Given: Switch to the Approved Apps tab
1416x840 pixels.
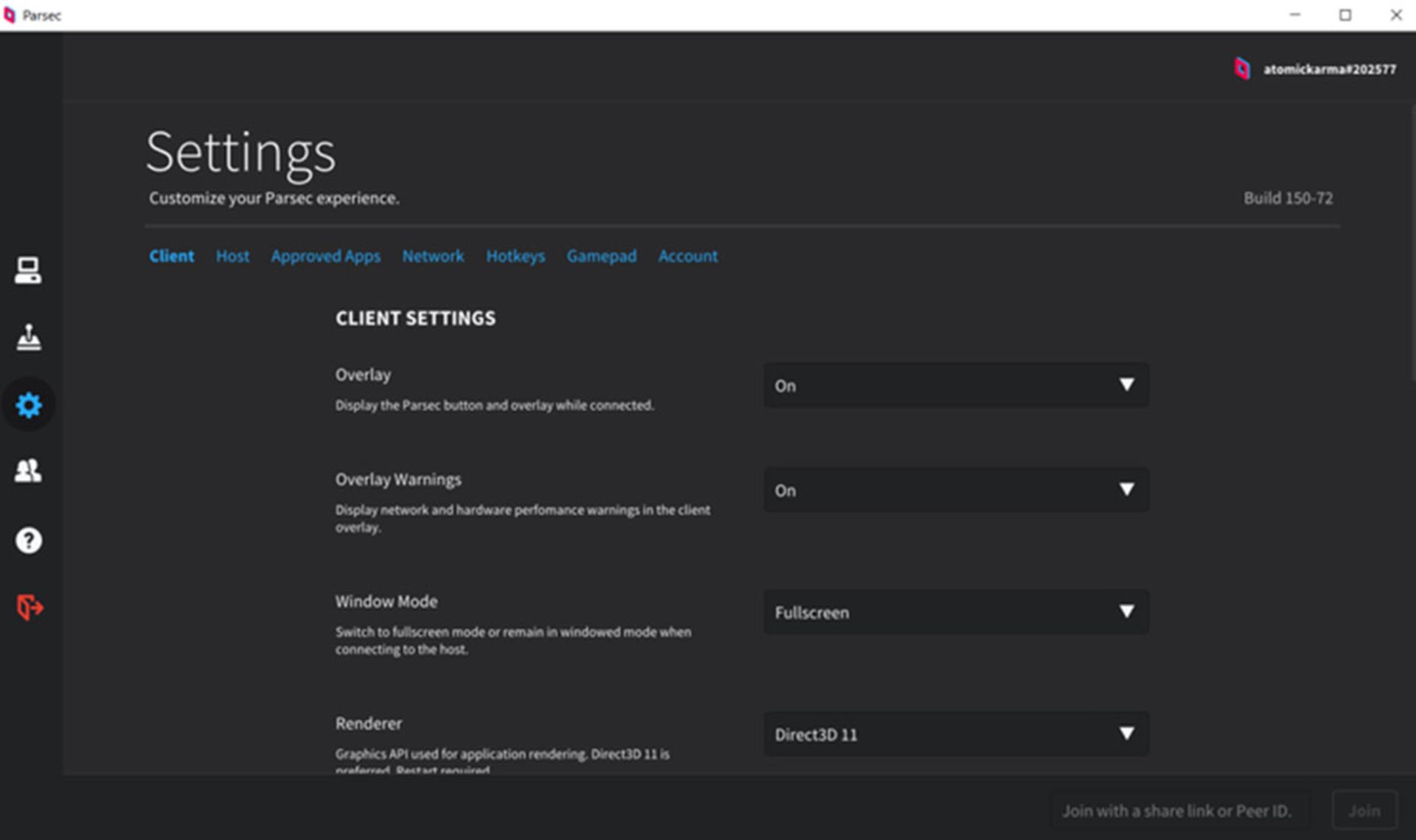Looking at the screenshot, I should pos(325,256).
